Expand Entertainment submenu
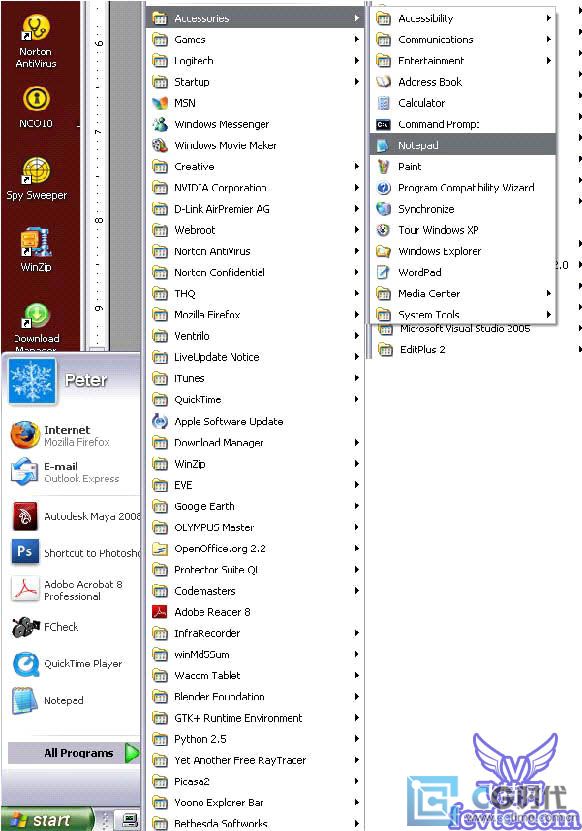Image resolution: width=582 pixels, height=831 pixels. coord(463,60)
